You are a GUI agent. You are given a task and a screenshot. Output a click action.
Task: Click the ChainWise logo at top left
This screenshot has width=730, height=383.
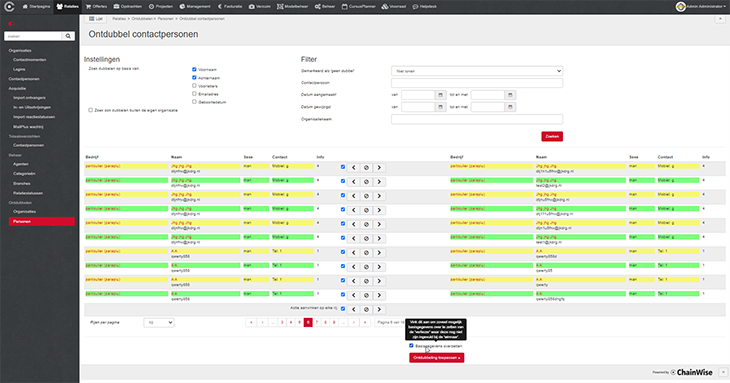click(9, 7)
